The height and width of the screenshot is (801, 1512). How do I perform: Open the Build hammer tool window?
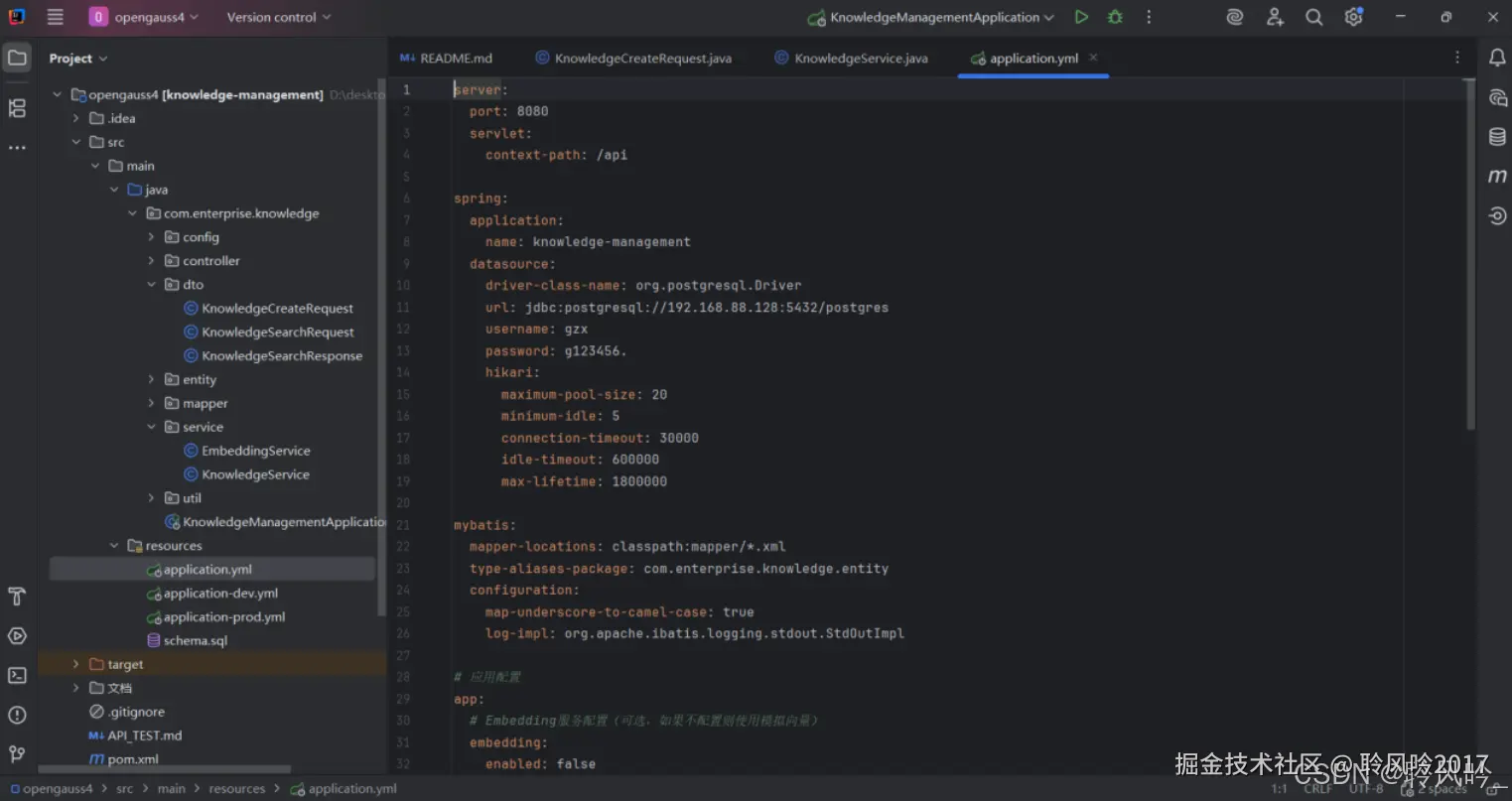tap(17, 597)
